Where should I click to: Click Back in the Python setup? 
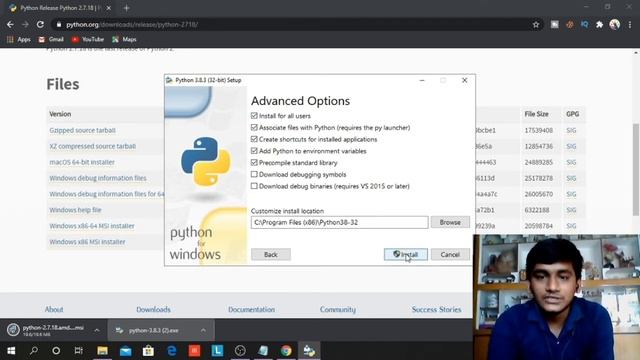pos(271,254)
